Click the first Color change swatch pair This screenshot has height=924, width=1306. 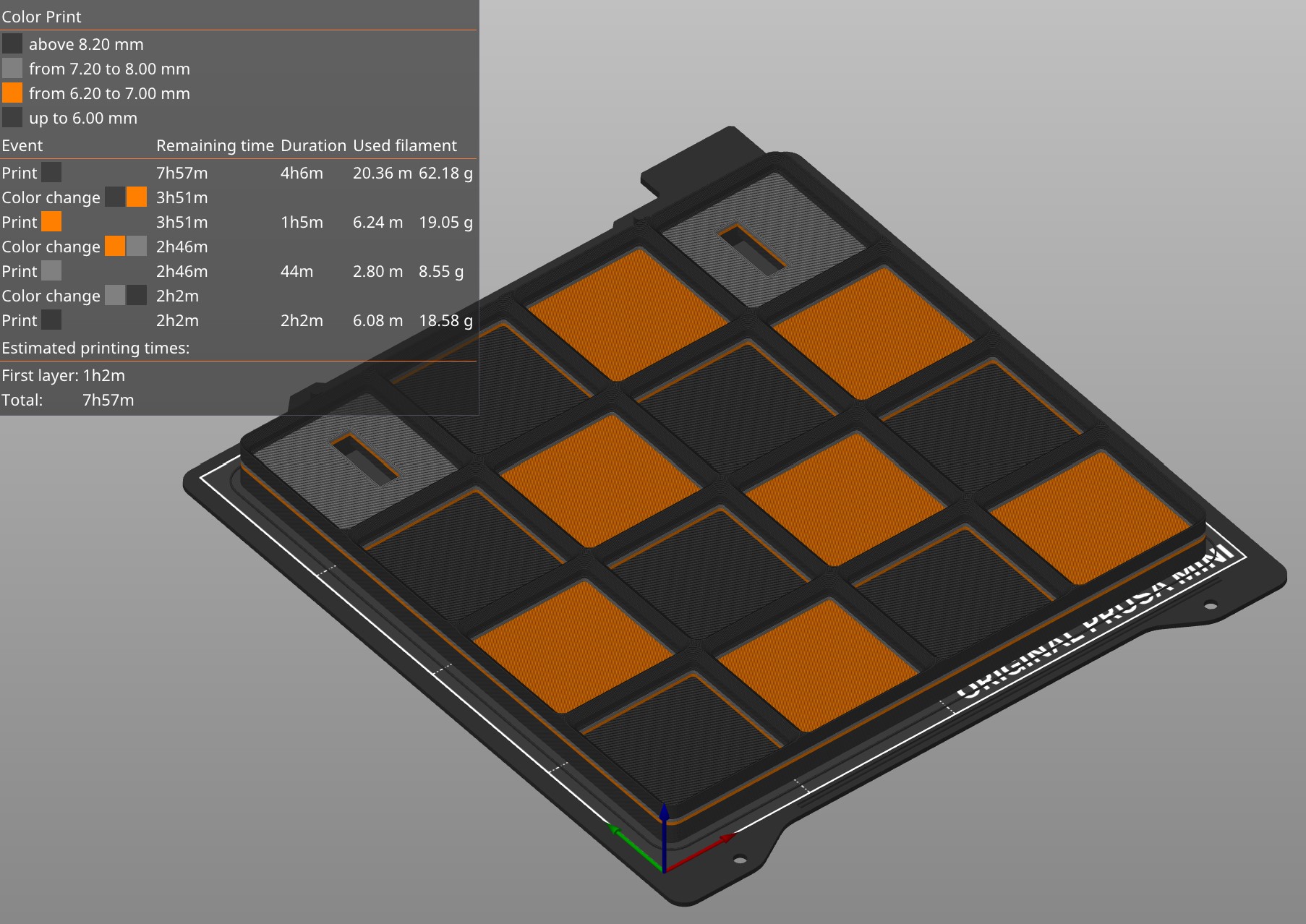coord(124,197)
